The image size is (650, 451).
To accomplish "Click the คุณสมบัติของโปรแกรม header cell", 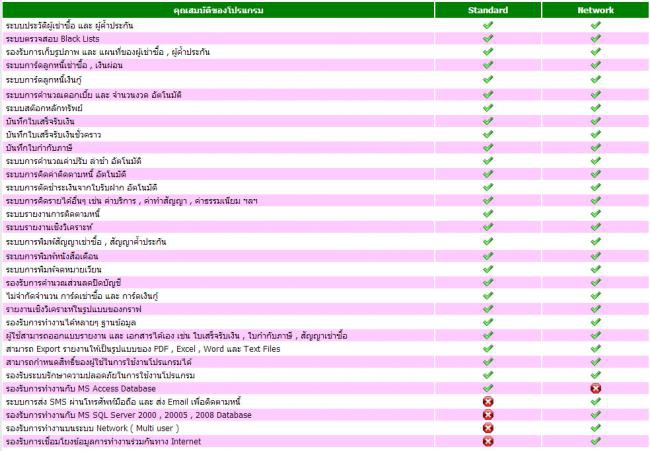I will point(218,10).
